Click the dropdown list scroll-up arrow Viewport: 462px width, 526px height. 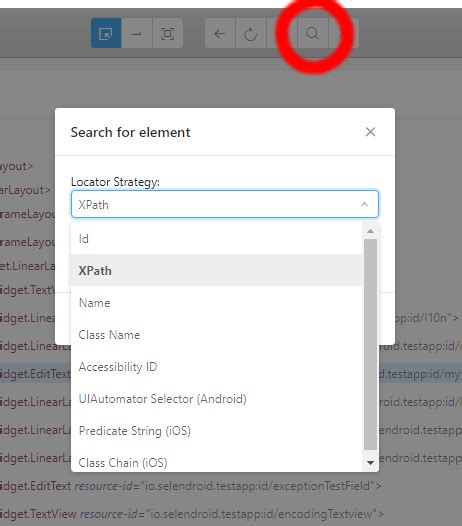pos(370,231)
